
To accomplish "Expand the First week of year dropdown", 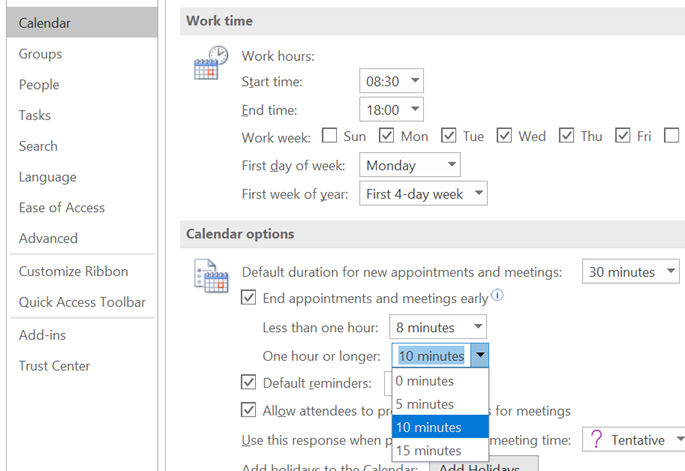I will click(x=423, y=193).
